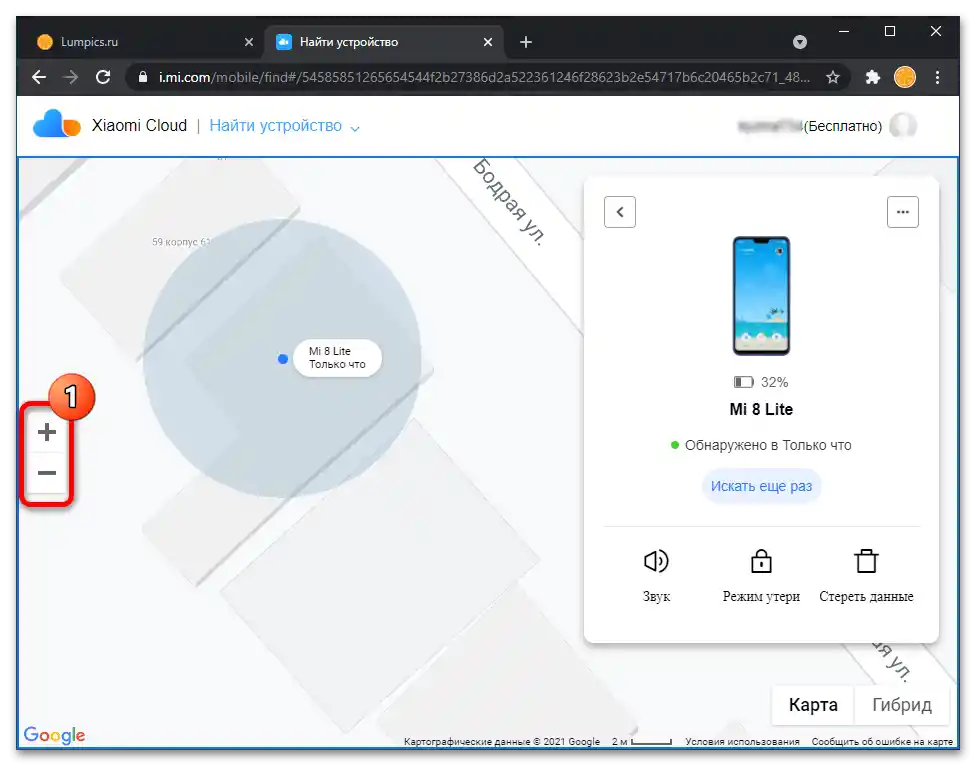Click the blurred account name (Бесплатно)
Screen dimensions: 976x766
point(810,126)
